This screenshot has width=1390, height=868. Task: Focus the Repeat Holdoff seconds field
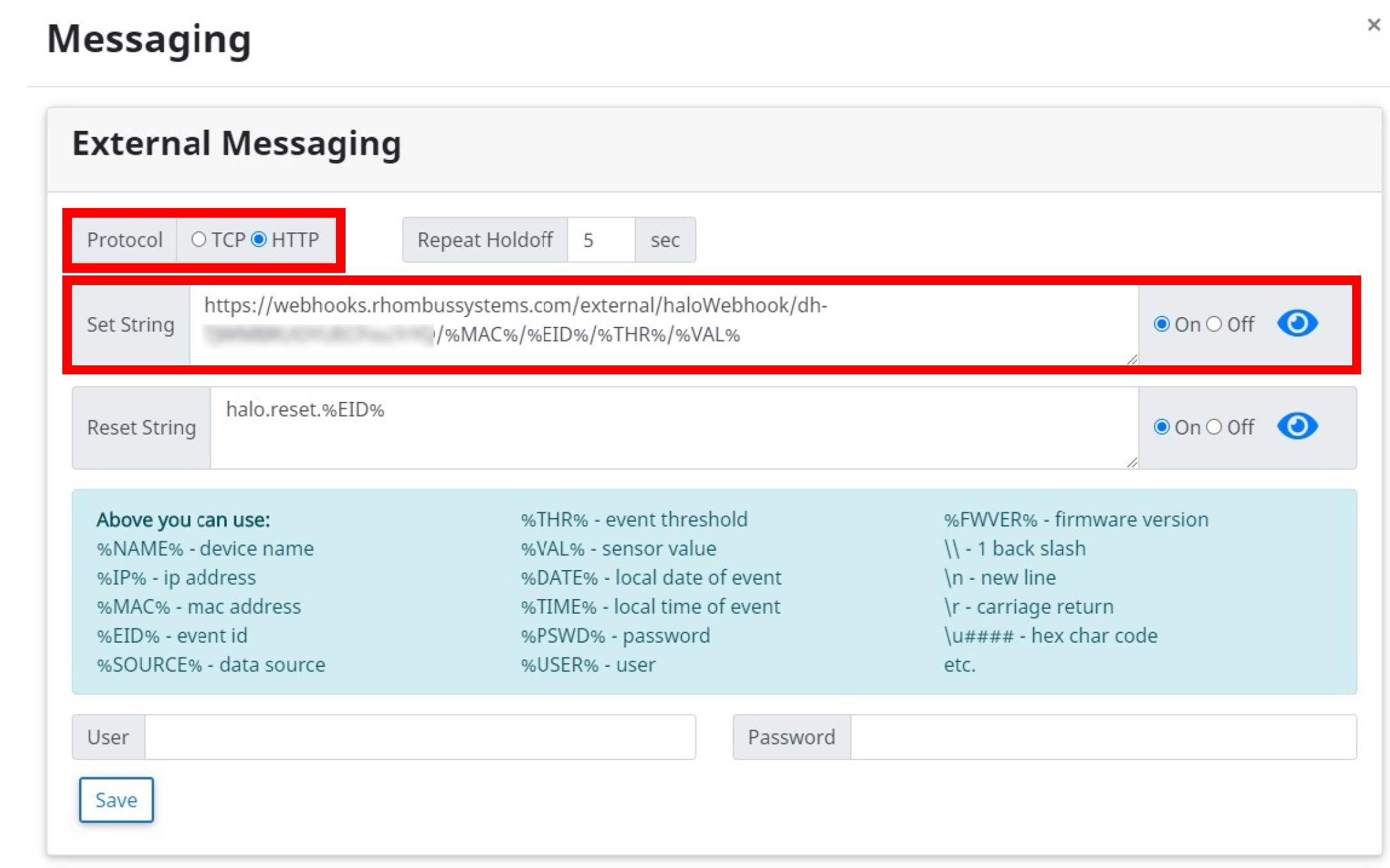point(601,240)
